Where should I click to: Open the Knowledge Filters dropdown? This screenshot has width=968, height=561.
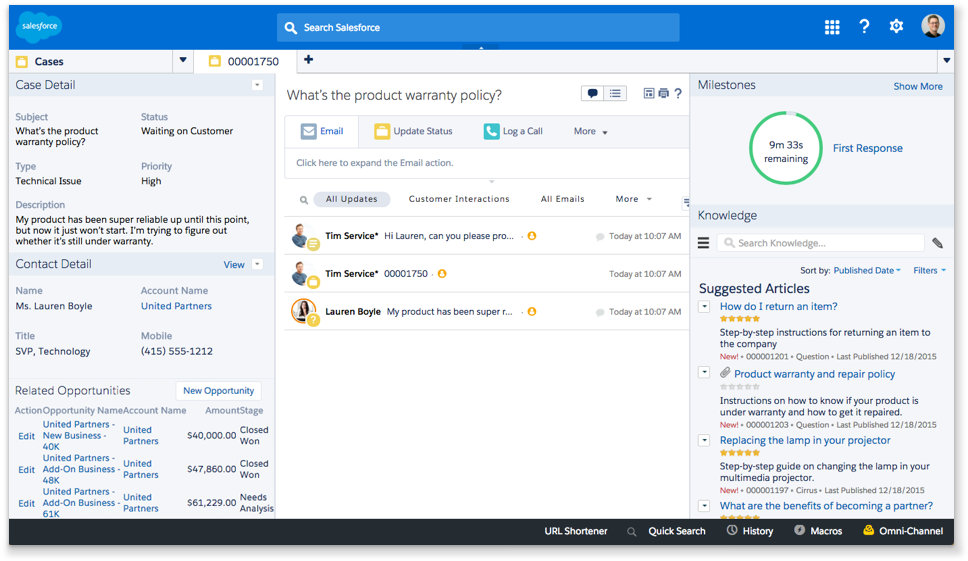[929, 270]
